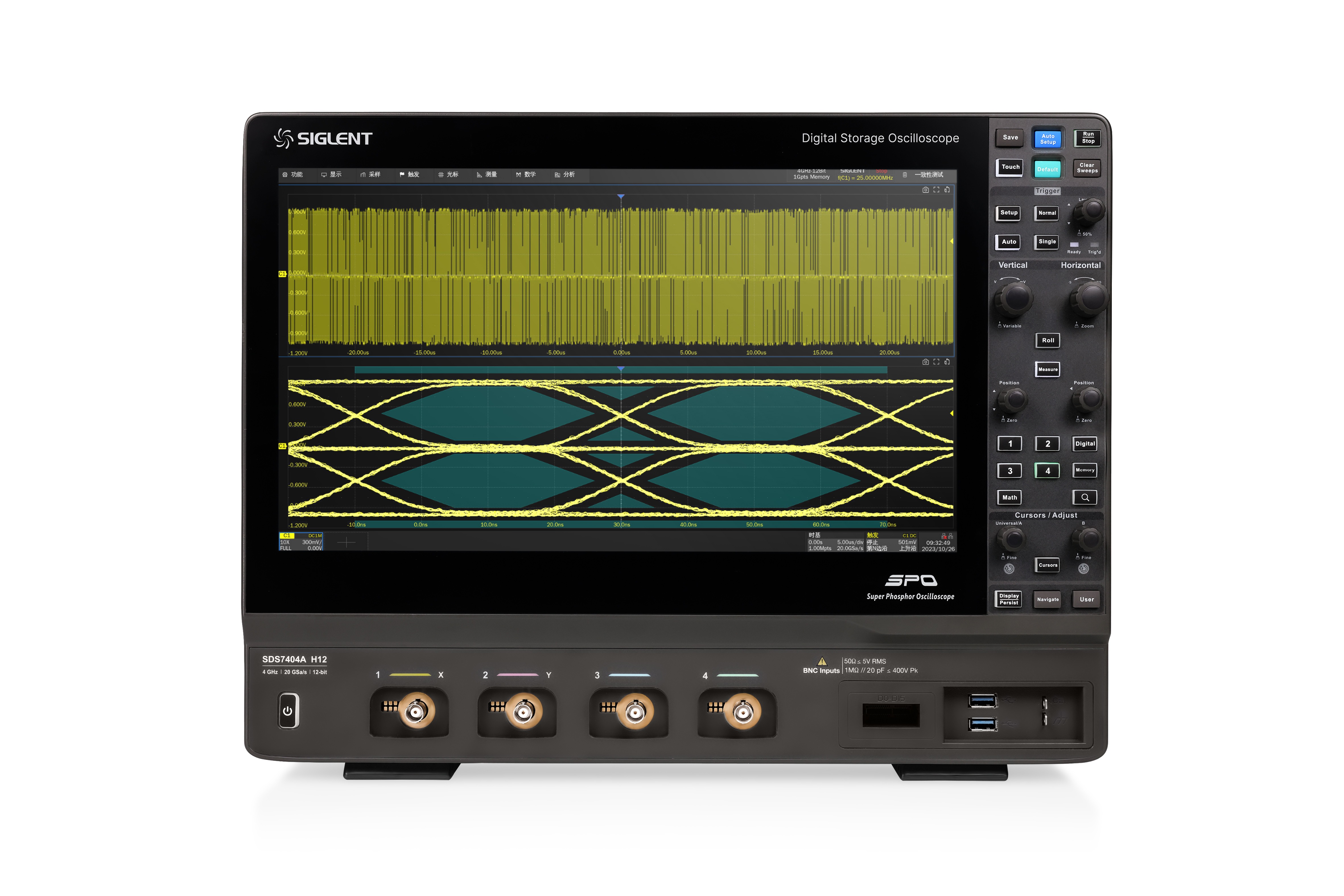Click the channel 3 BNC input connector
This screenshot has height=896, width=1344.
pyautogui.click(x=635, y=713)
